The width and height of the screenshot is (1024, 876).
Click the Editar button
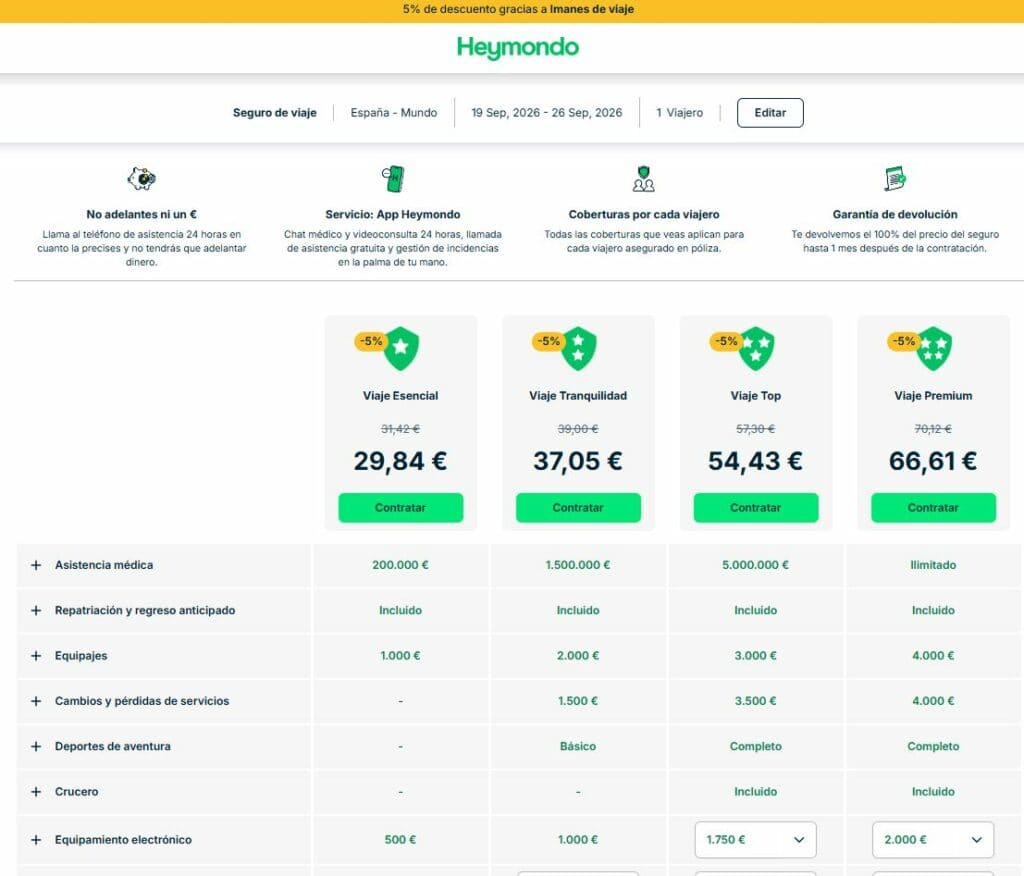pos(770,112)
